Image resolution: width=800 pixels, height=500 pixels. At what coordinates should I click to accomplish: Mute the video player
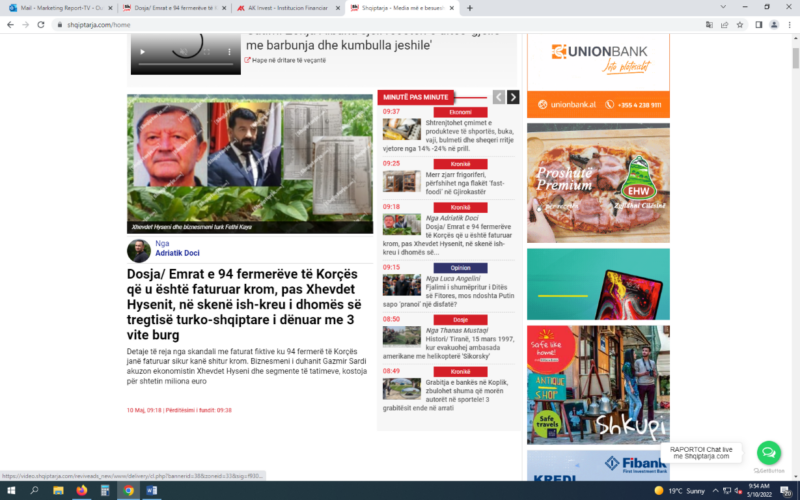pos(184,52)
